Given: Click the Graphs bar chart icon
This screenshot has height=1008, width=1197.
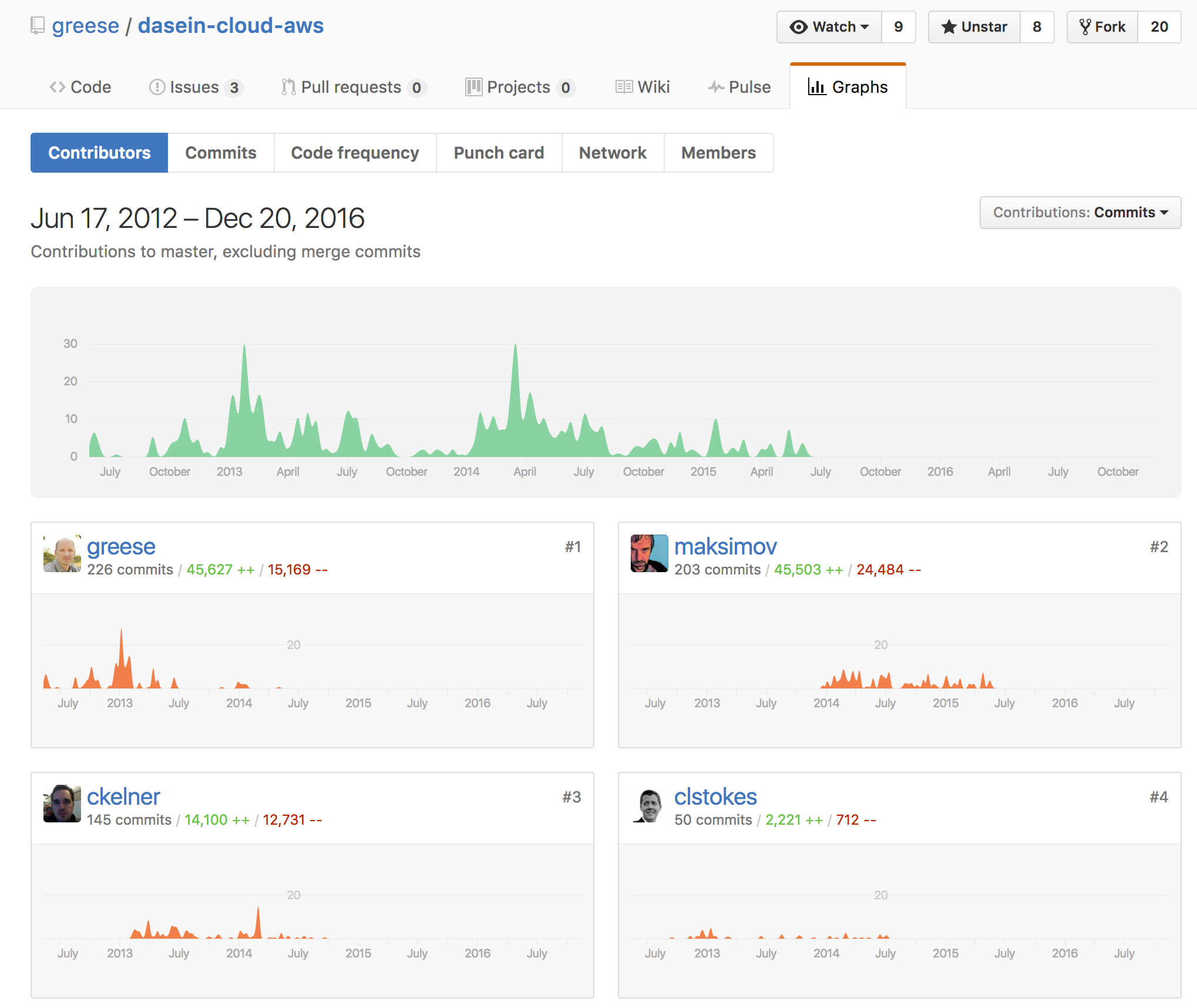Looking at the screenshot, I should 817,87.
